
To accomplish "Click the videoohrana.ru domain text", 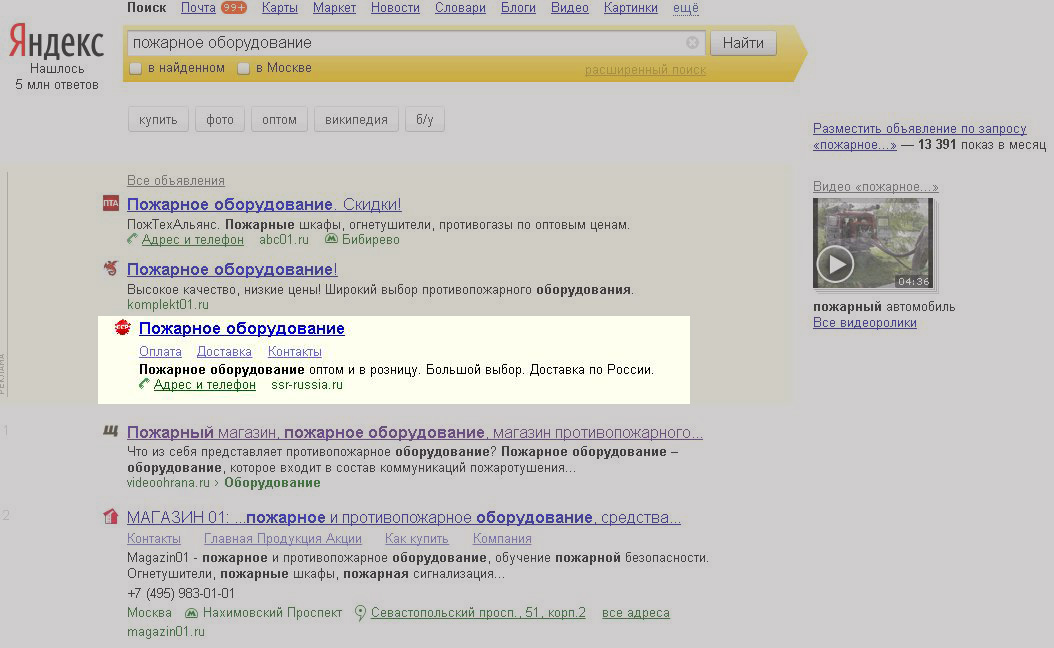I will [168, 483].
